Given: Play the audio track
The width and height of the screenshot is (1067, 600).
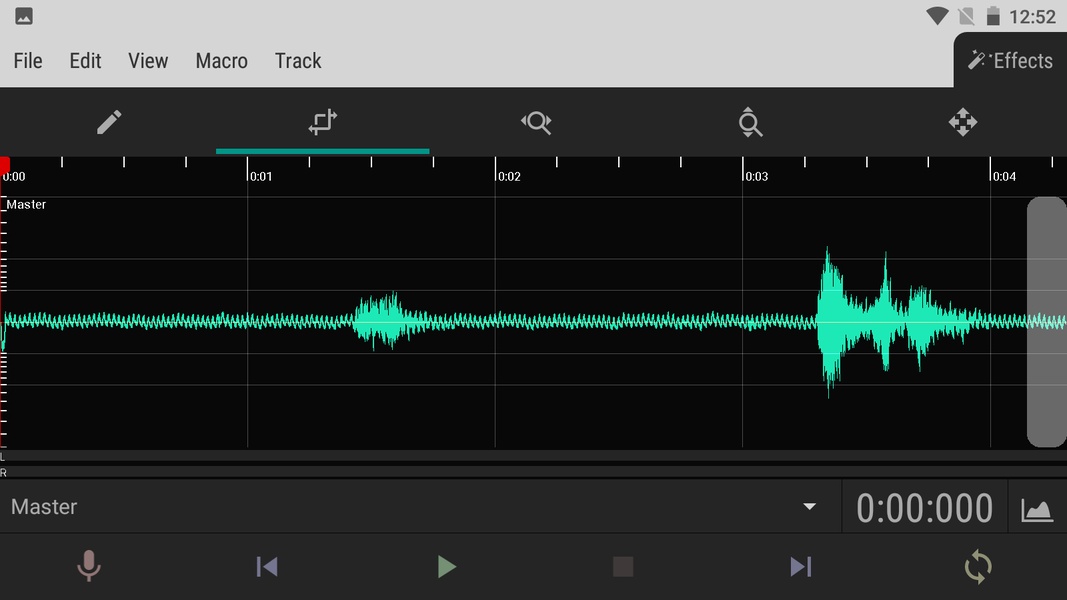Looking at the screenshot, I should tap(446, 567).
